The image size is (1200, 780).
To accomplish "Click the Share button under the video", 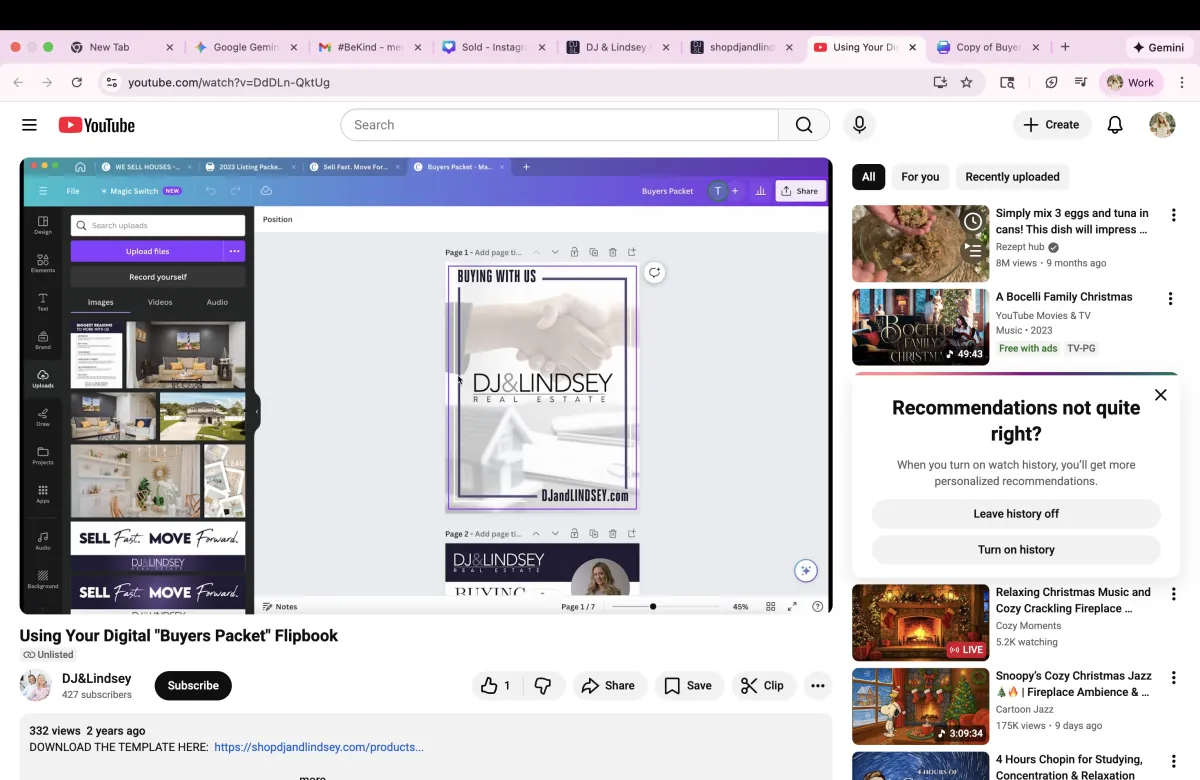I will pos(608,685).
